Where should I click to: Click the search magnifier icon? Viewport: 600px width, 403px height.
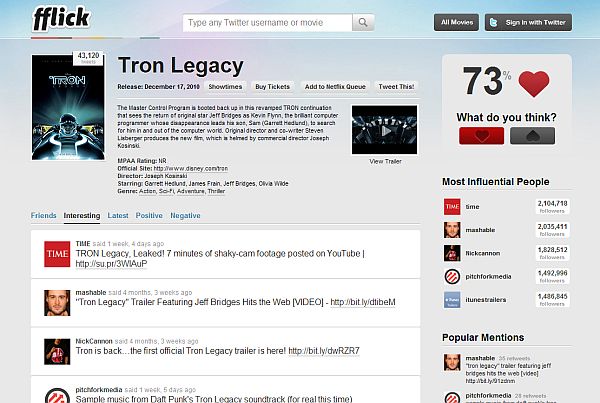(363, 23)
